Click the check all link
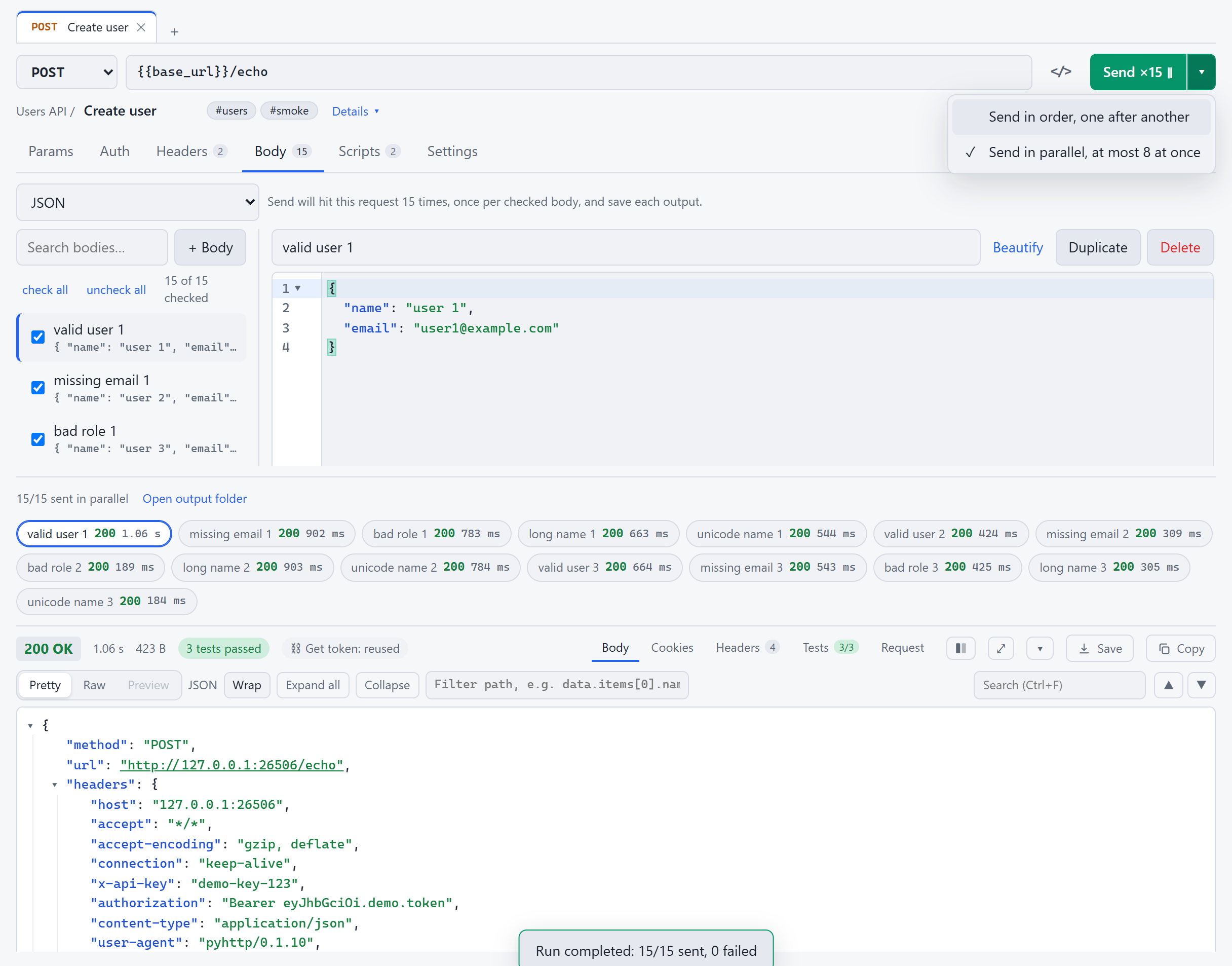This screenshot has height=966, width=1232. click(45, 290)
